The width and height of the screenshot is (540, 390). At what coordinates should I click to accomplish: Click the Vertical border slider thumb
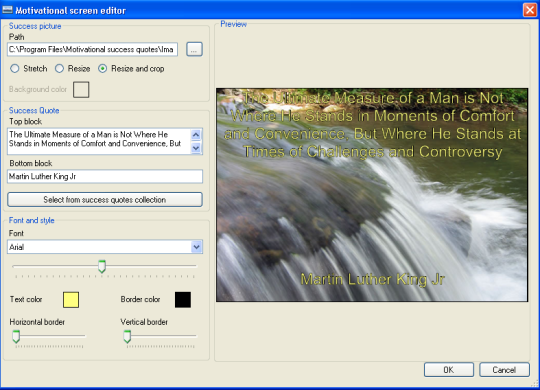127,336
